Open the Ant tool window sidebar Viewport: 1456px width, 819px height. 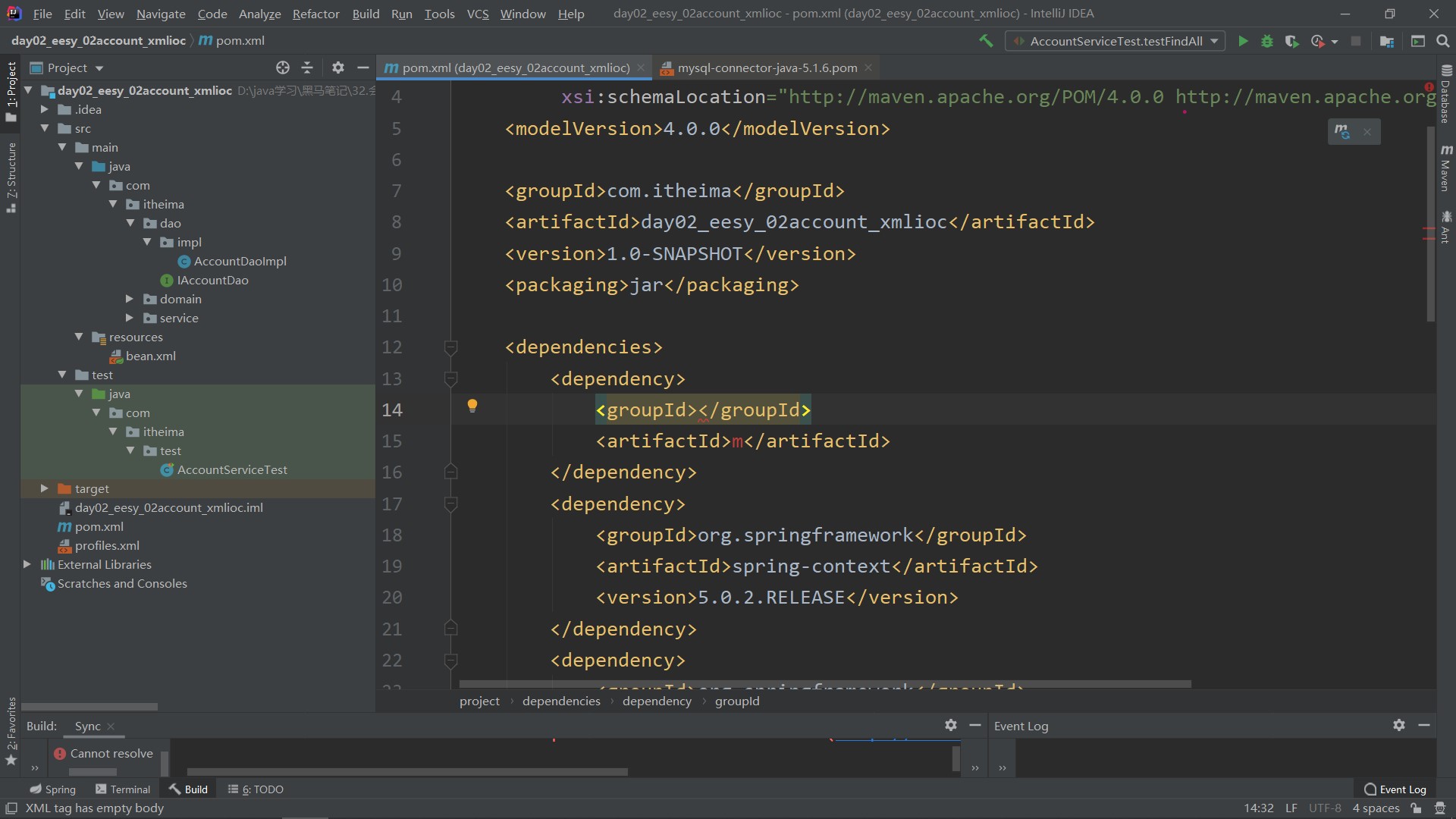click(x=1446, y=227)
